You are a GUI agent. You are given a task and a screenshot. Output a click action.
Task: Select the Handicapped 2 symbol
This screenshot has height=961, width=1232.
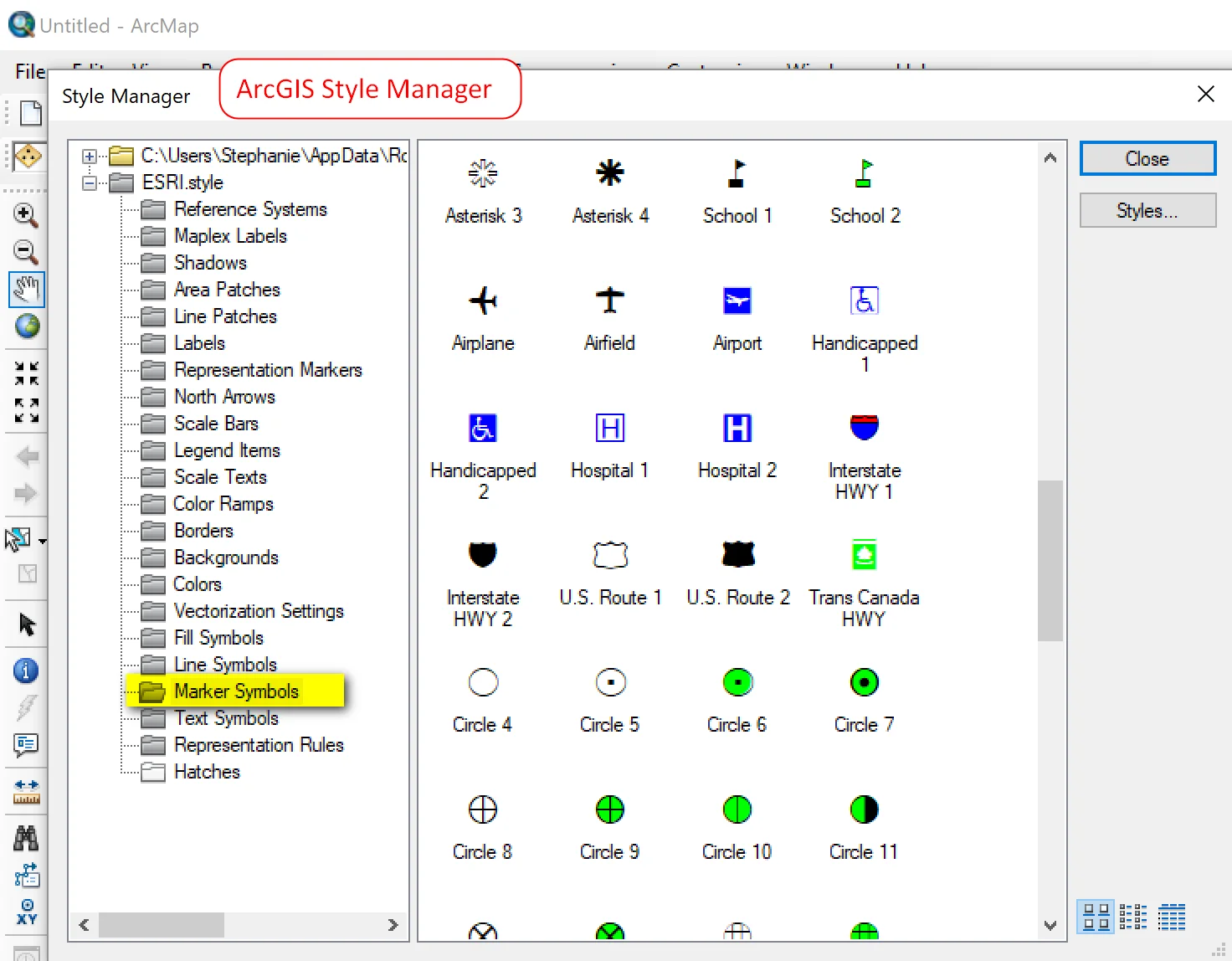tap(483, 428)
